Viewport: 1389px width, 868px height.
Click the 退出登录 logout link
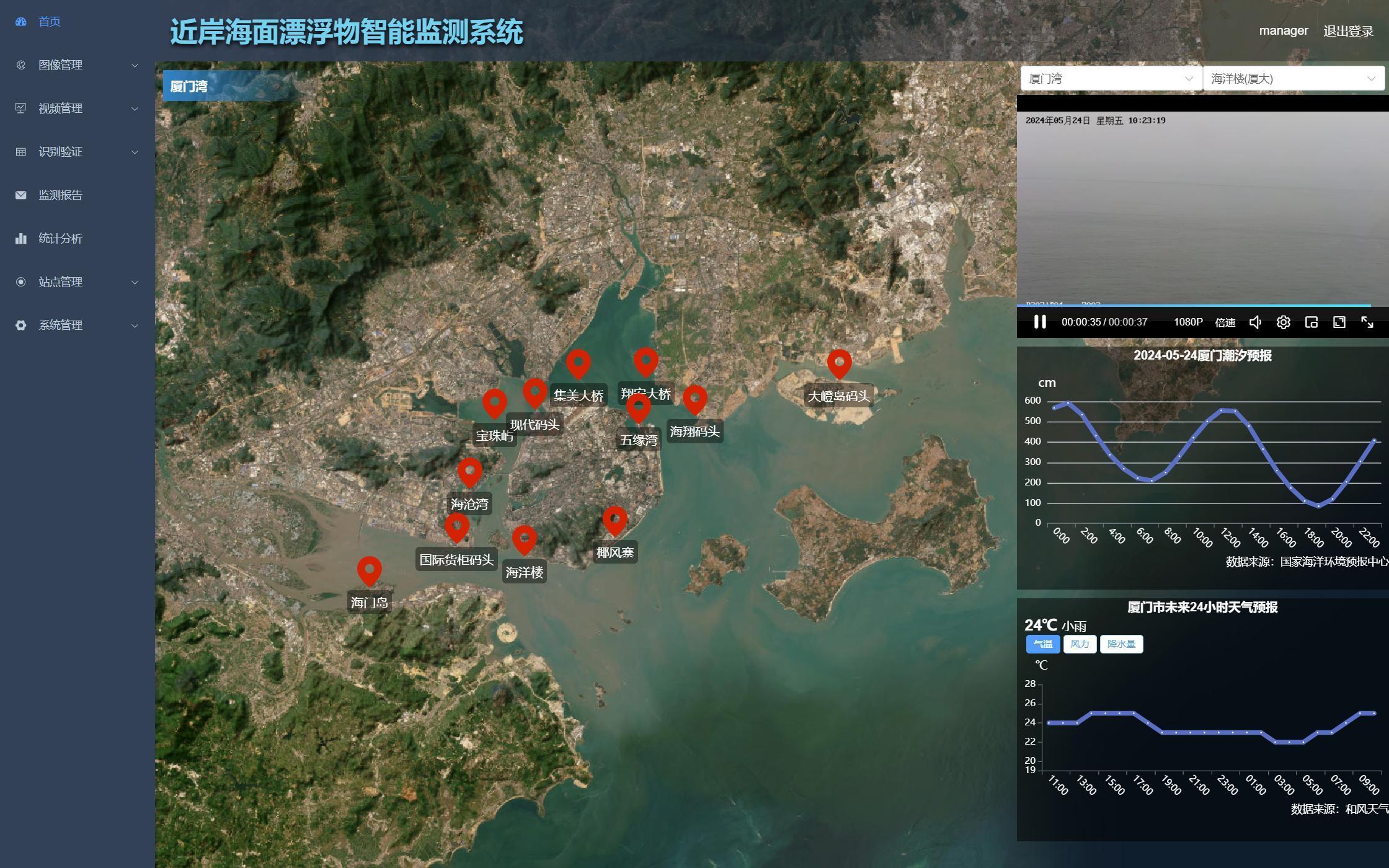[x=1348, y=31]
